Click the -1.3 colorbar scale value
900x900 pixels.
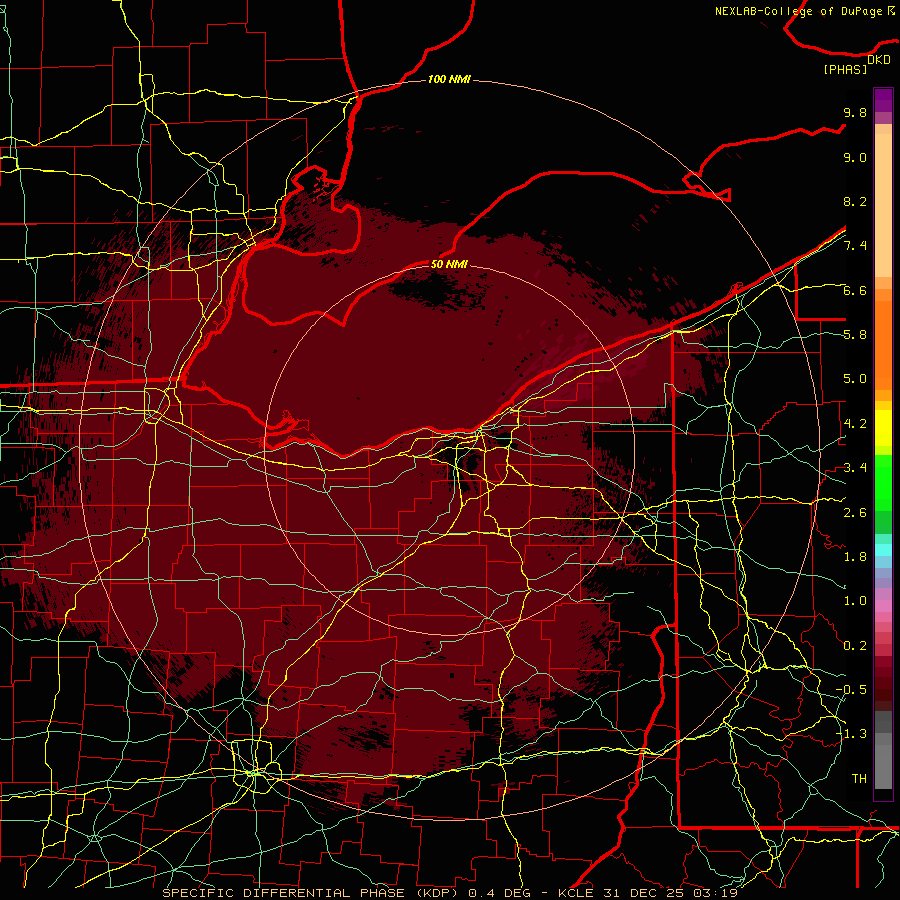(851, 734)
